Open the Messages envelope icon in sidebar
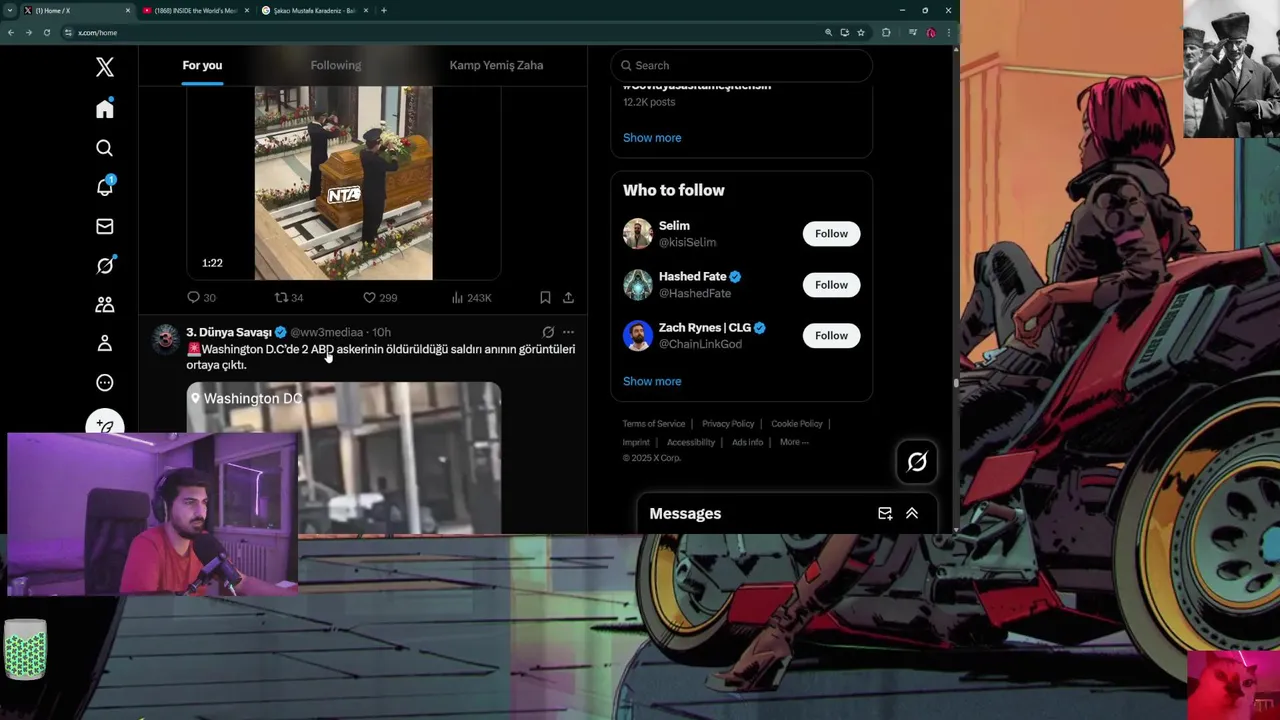This screenshot has width=1280, height=720. point(105,227)
